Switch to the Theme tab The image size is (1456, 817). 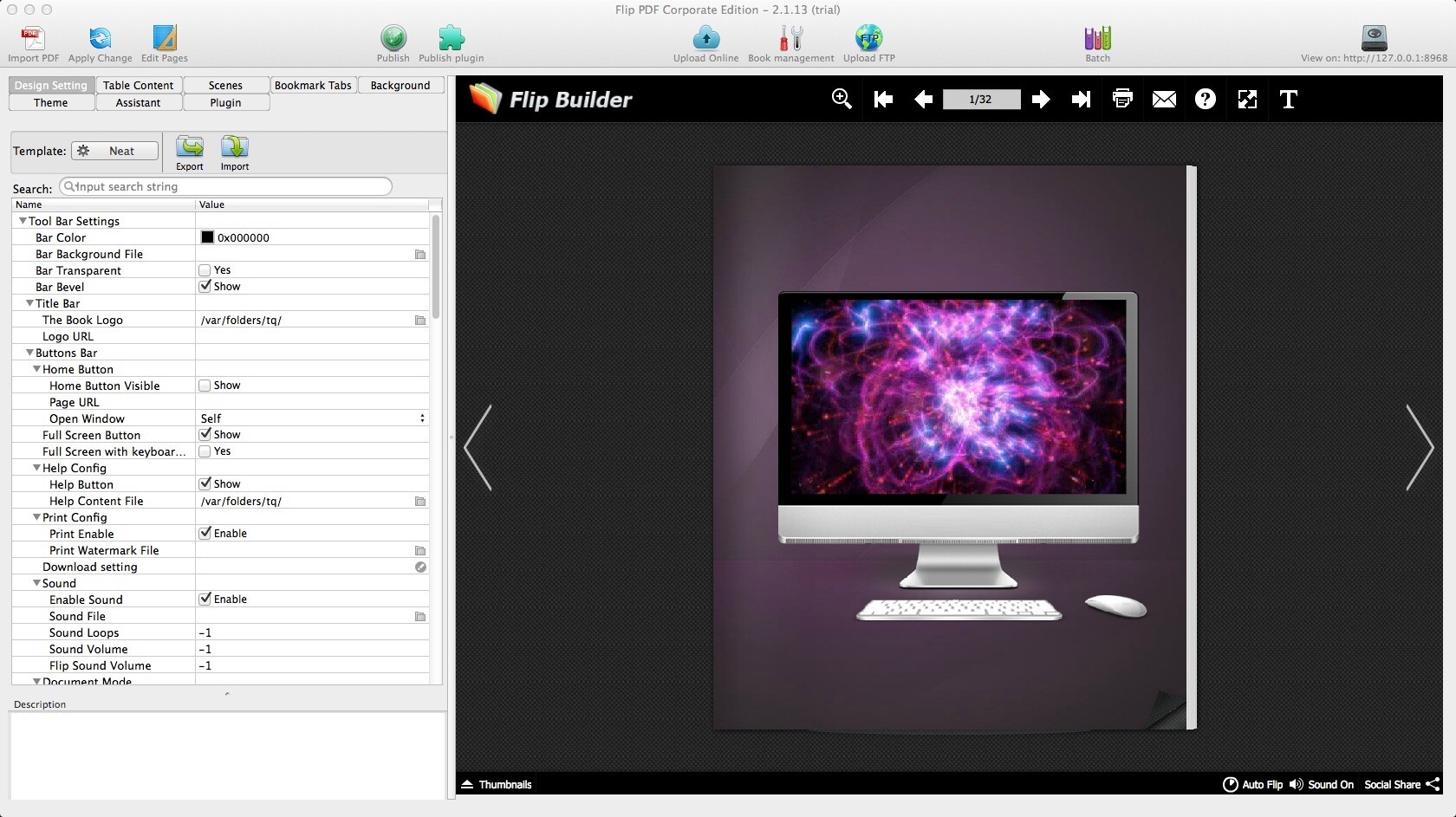51,102
